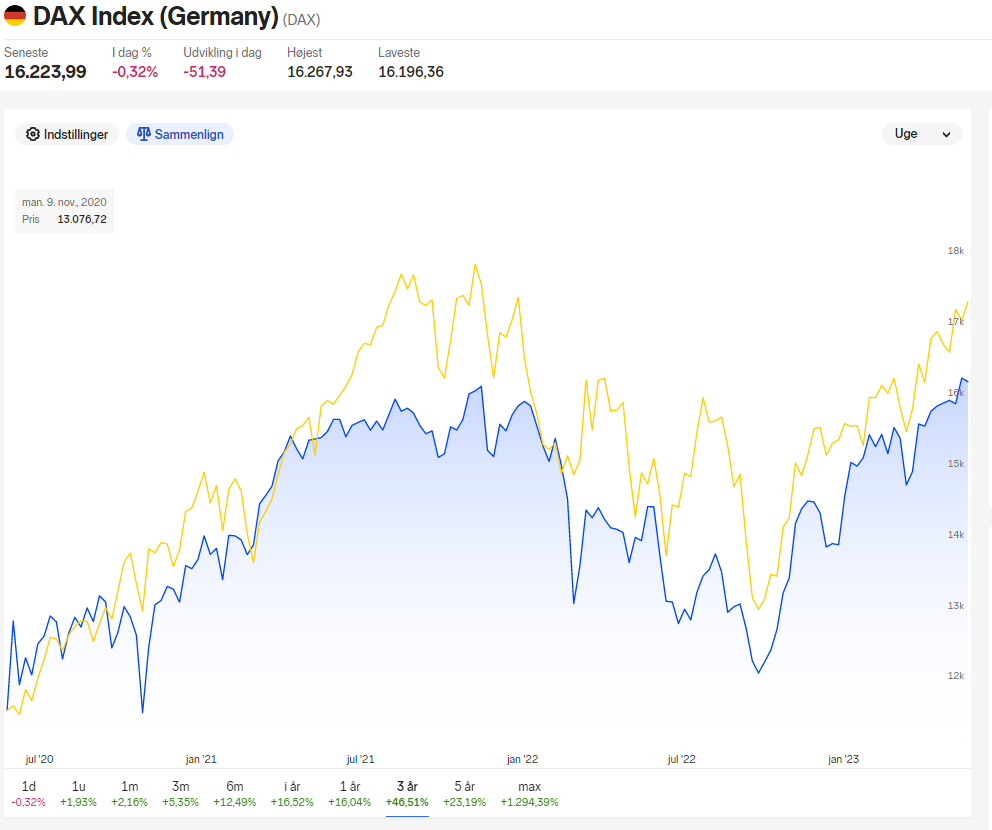Click the jul '20 x-axis label

pyautogui.click(x=39, y=759)
